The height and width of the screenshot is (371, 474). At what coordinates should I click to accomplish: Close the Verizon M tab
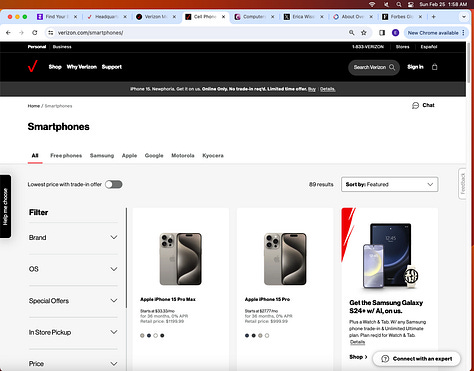174,17
